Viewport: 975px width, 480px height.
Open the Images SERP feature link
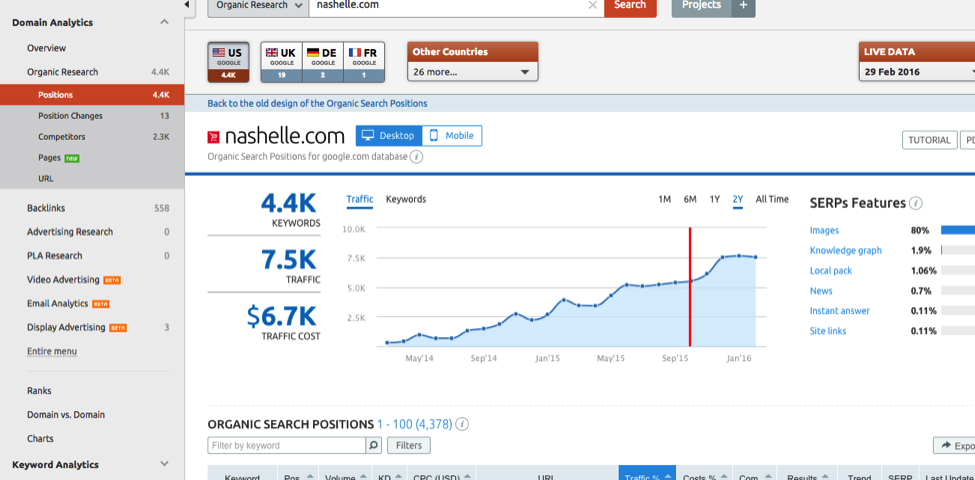click(824, 230)
